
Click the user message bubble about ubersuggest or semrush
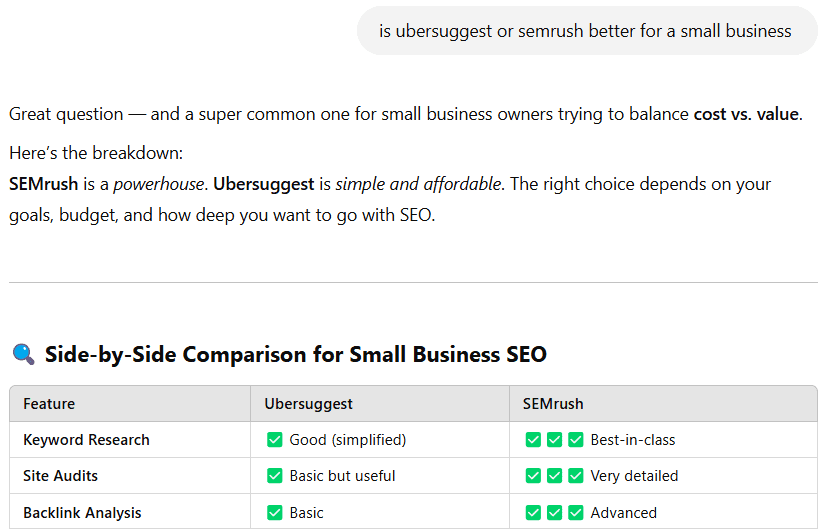point(586,31)
